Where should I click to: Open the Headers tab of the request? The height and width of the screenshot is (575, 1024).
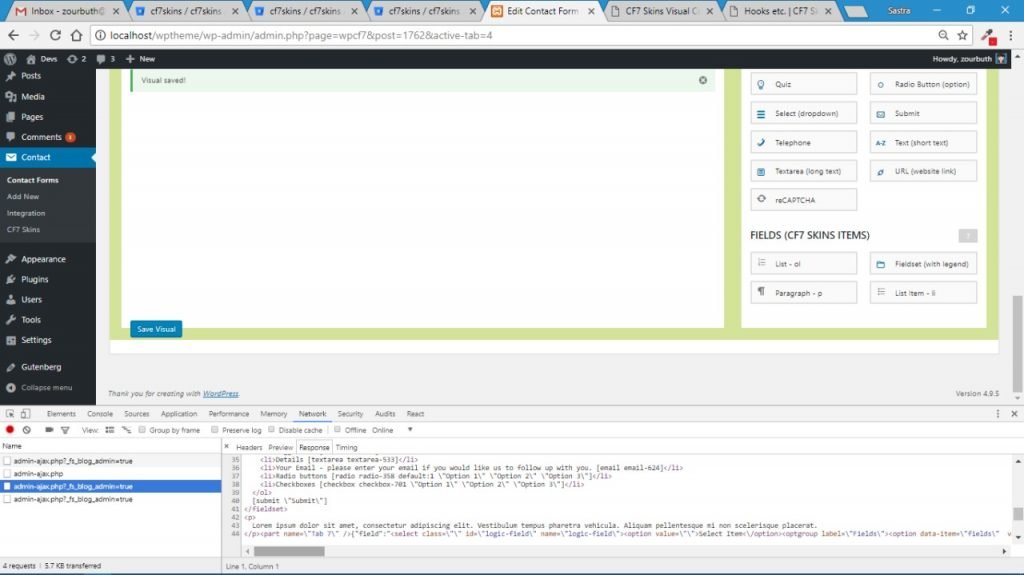pyautogui.click(x=249, y=447)
